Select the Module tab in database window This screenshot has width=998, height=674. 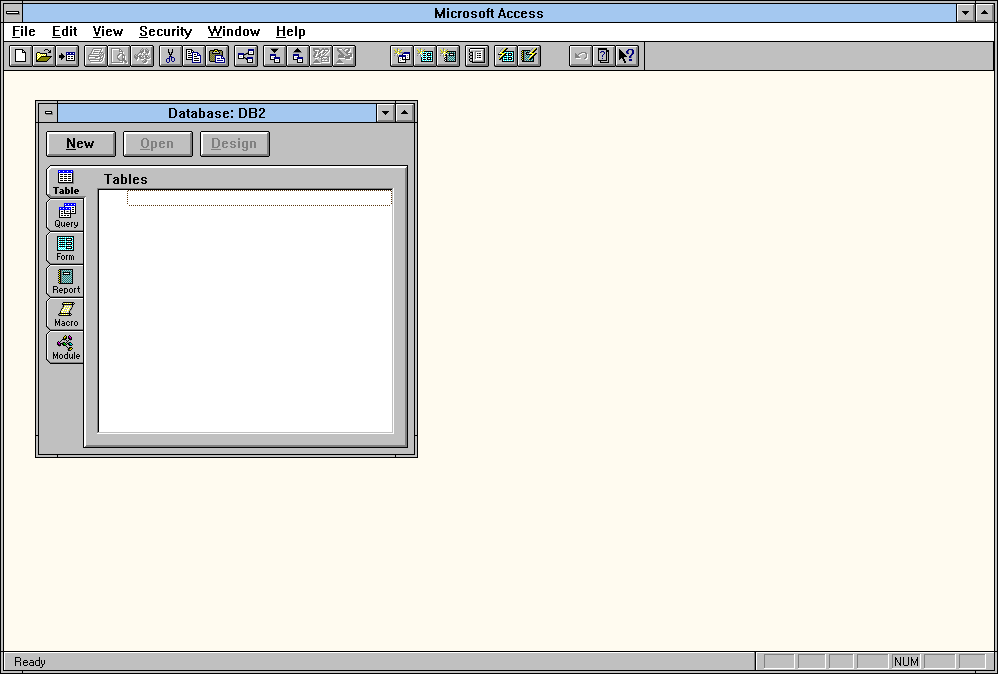[66, 347]
